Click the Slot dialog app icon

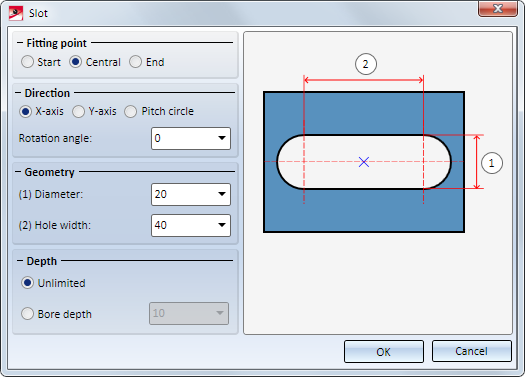tap(16, 13)
